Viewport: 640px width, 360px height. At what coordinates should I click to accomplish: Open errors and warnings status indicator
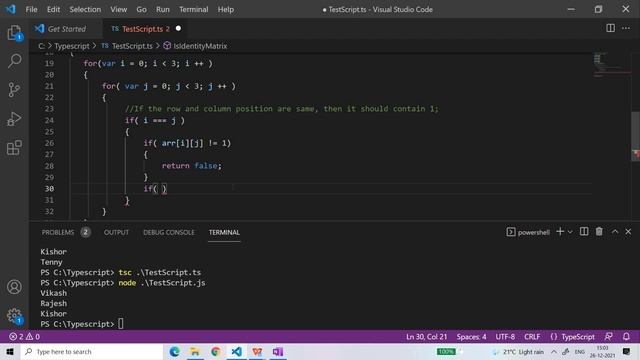click(24, 337)
